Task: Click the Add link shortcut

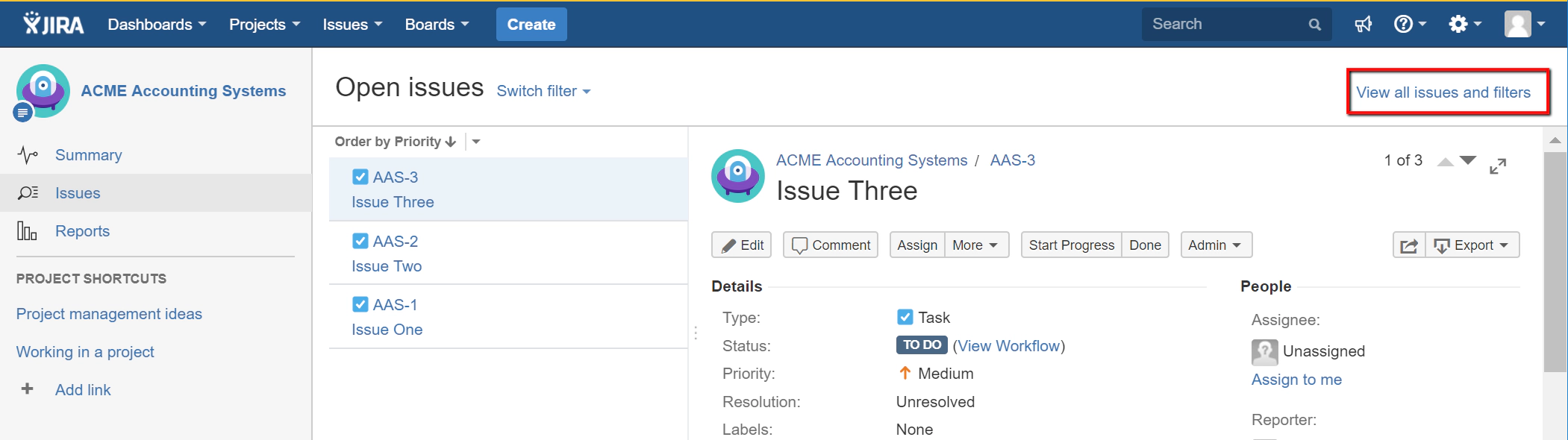Action: [83, 390]
